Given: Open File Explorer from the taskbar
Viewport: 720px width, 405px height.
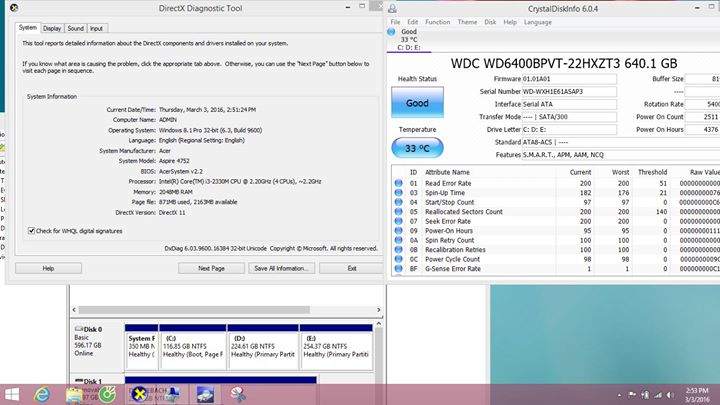Looking at the screenshot, I should (x=74, y=395).
